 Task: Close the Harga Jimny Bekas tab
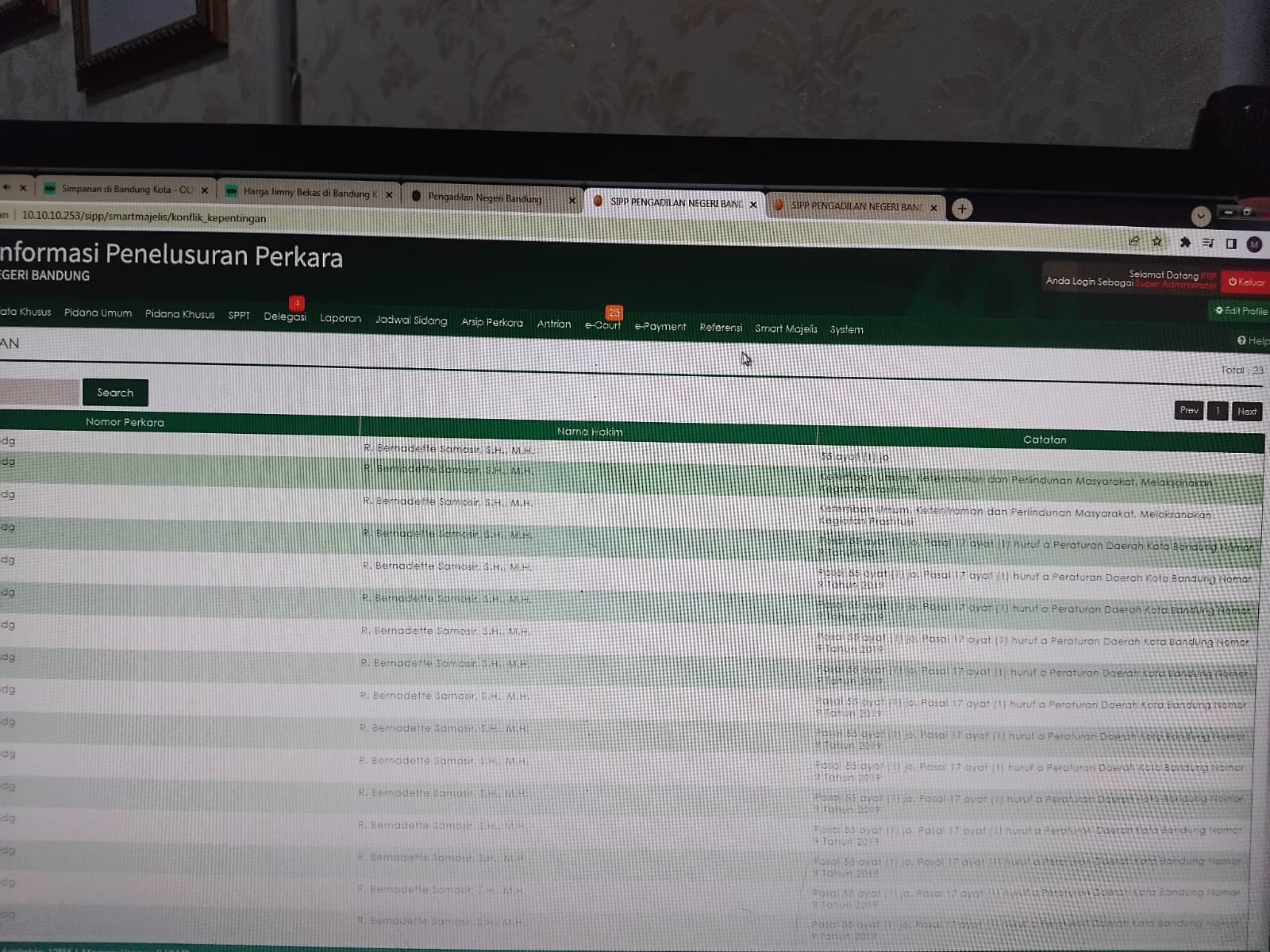(389, 194)
